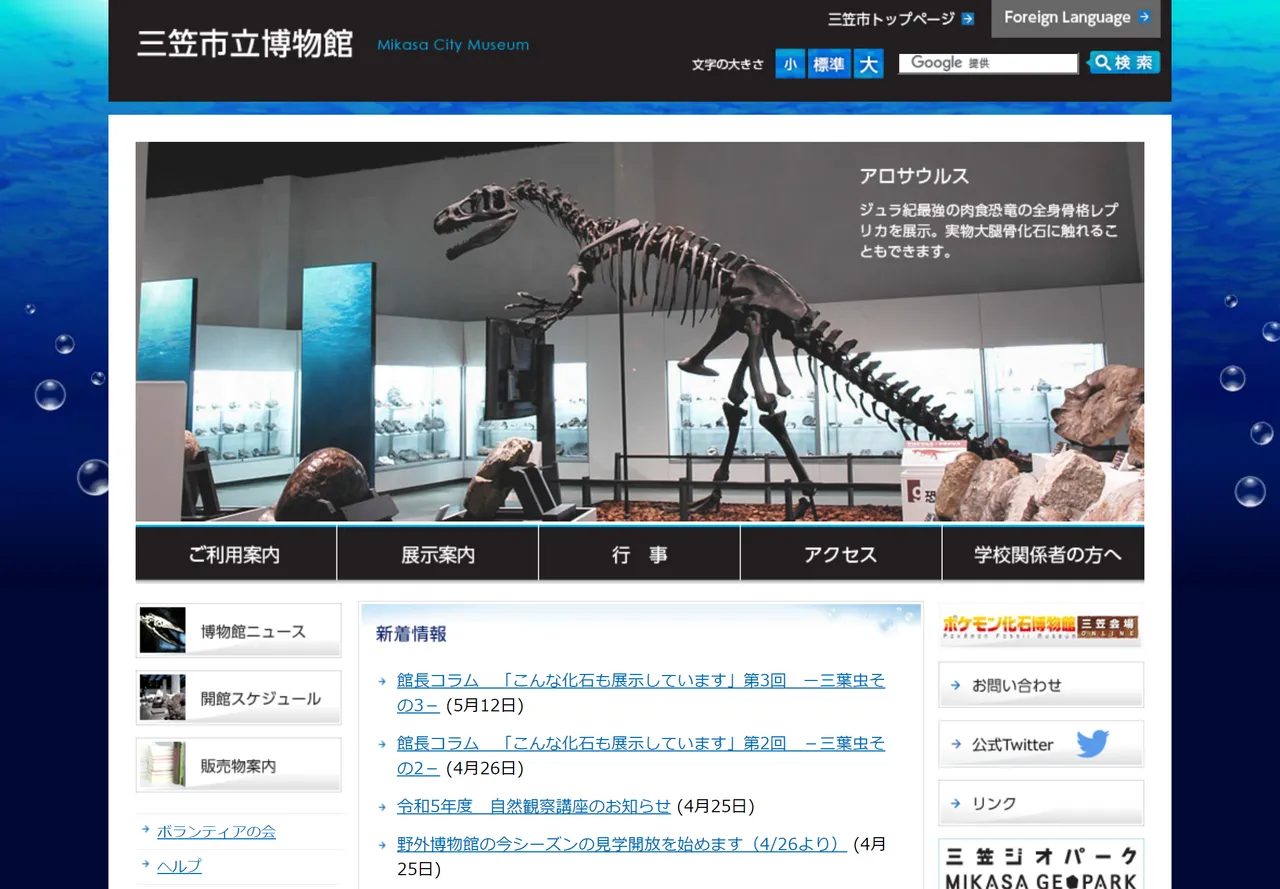This screenshot has width=1280, height=889.
Task: Open the ご利用案内 menu
Action: 236,554
